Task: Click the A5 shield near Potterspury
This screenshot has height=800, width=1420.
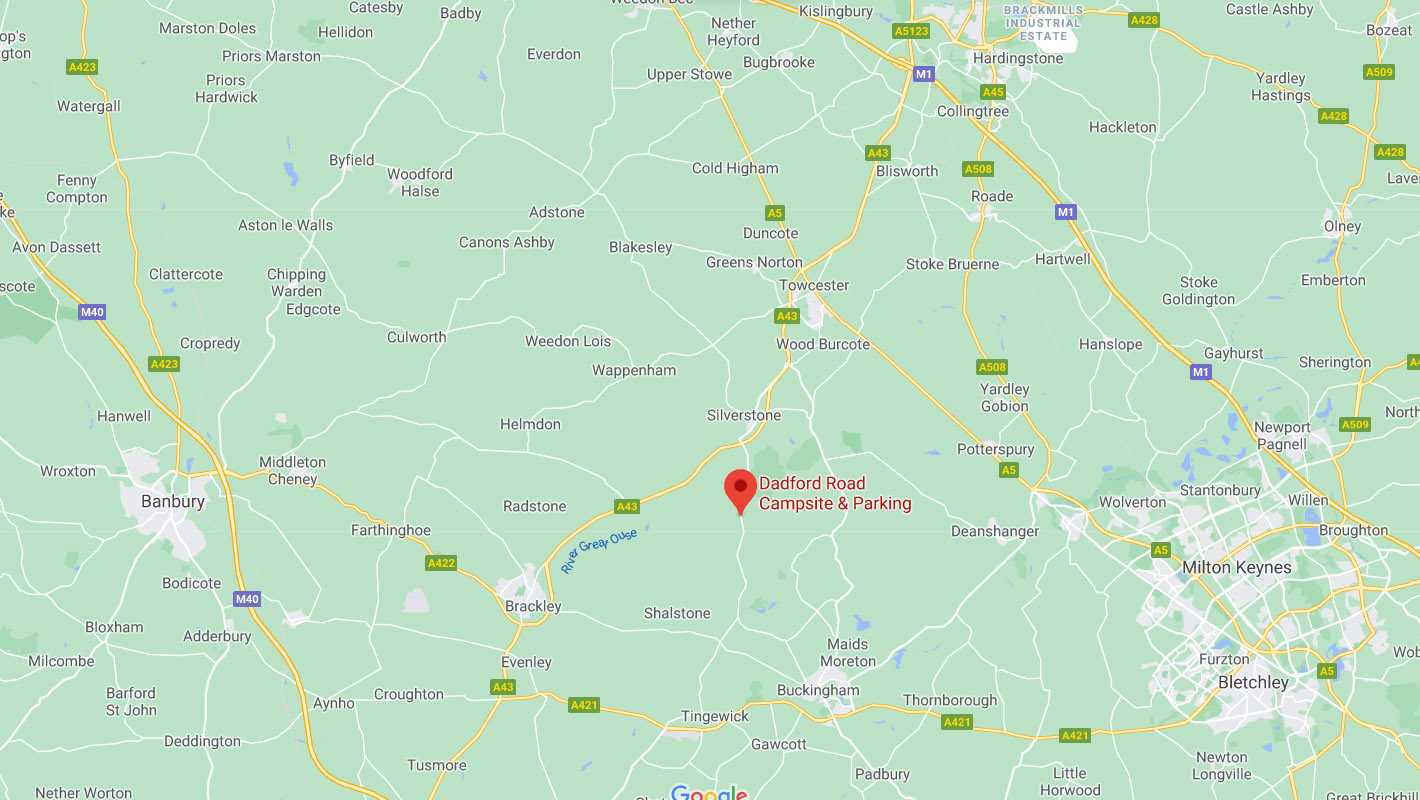Action: tap(1008, 470)
